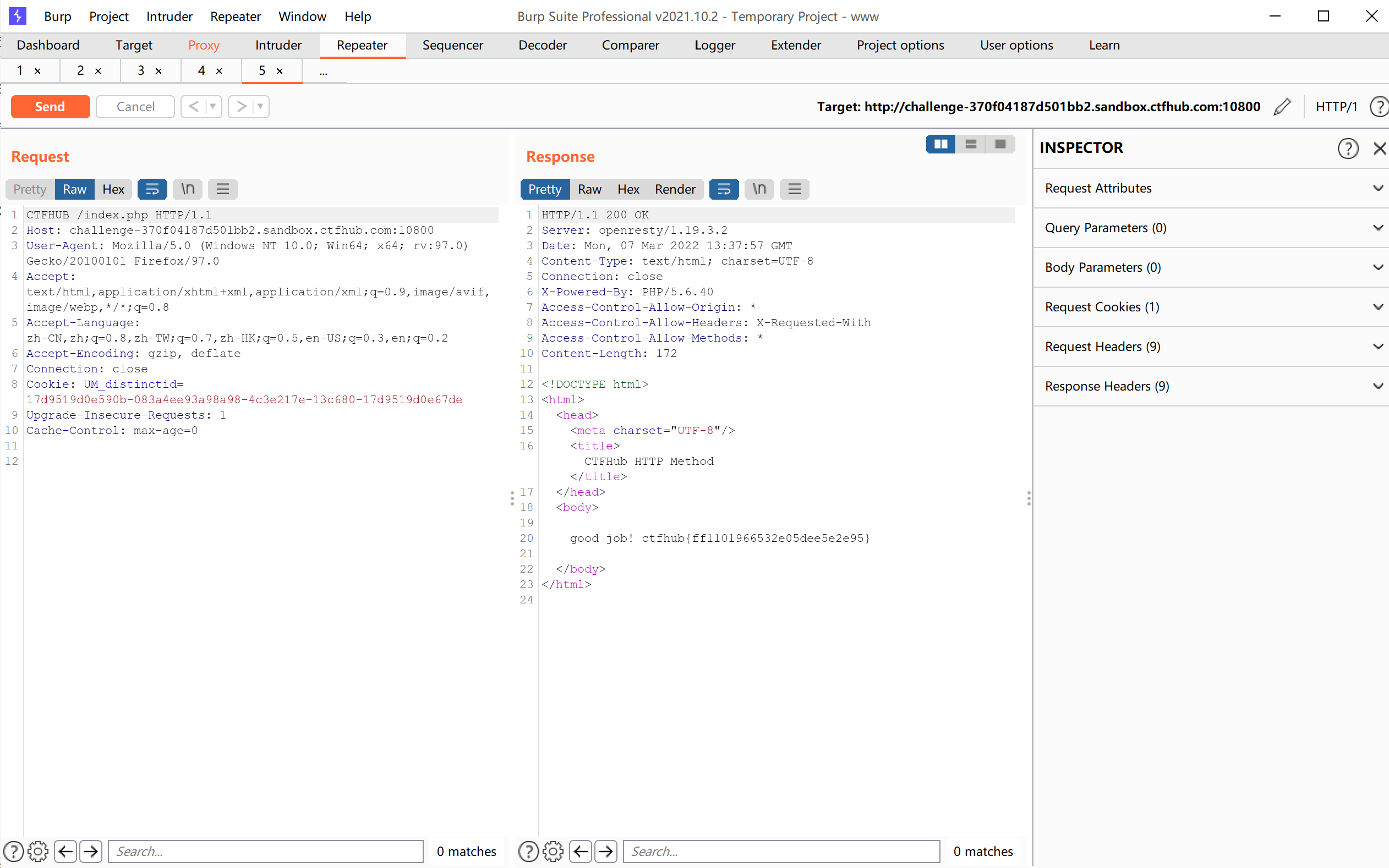Open the Dashboard tab

48,45
